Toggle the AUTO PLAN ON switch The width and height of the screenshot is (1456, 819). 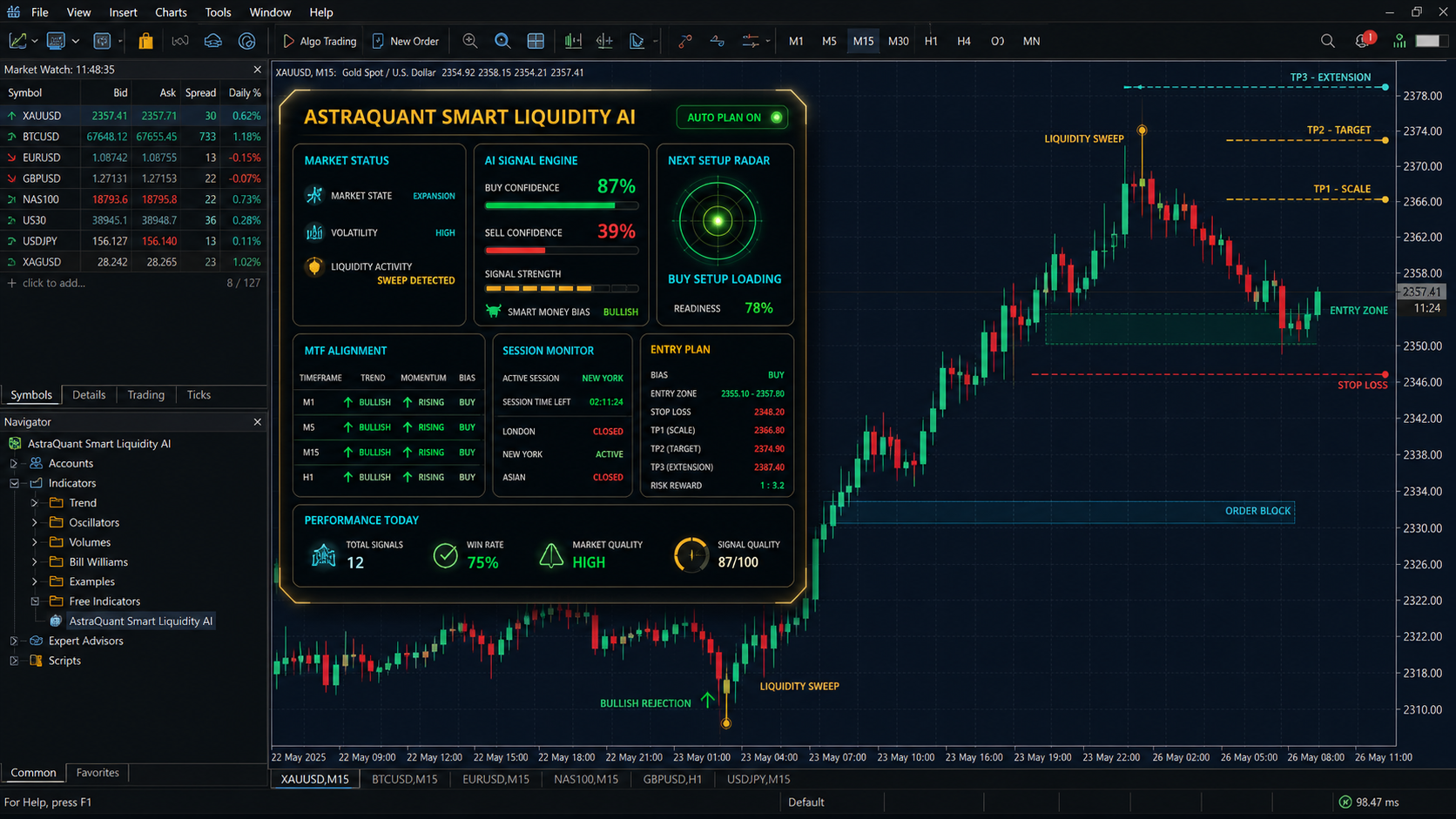tap(731, 117)
